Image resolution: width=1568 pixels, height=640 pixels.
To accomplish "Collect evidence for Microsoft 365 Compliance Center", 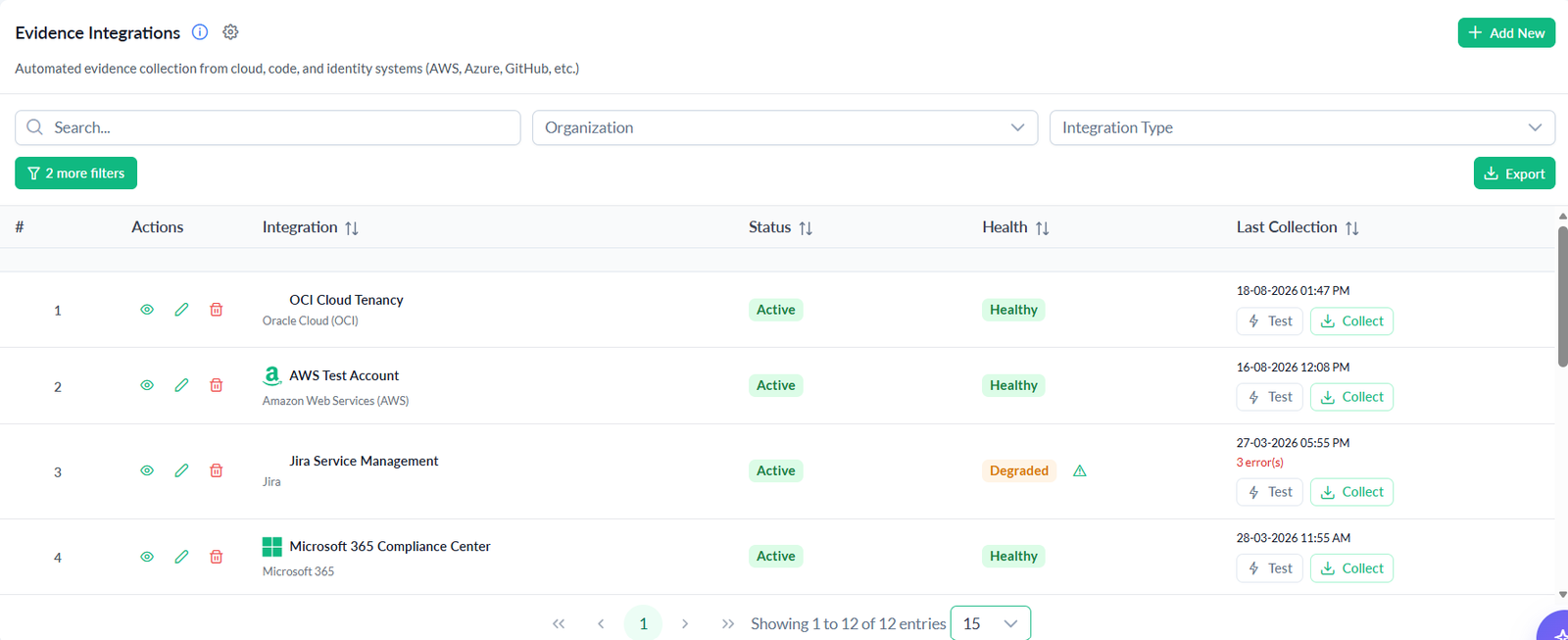I will (1351, 568).
